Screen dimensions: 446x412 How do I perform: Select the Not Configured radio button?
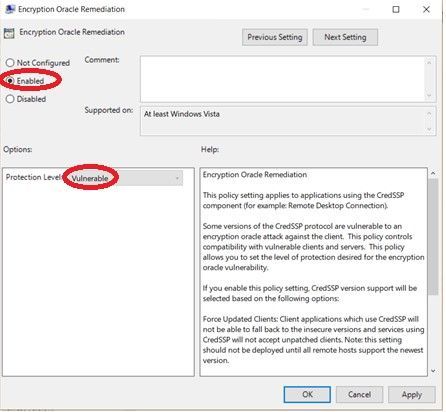pos(10,63)
